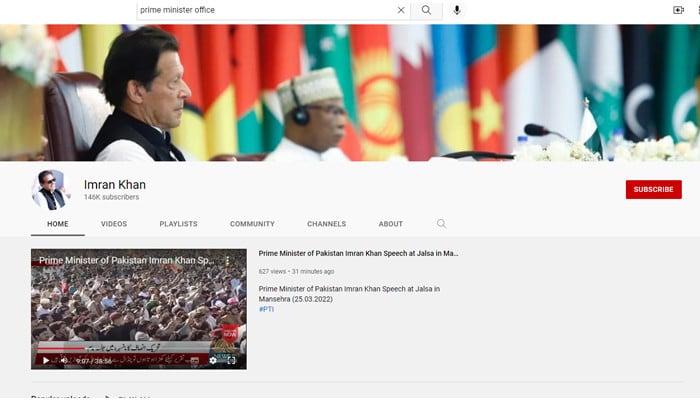Image resolution: width=700 pixels, height=400 pixels.
Task: Open the create video camera icon
Action: click(678, 10)
